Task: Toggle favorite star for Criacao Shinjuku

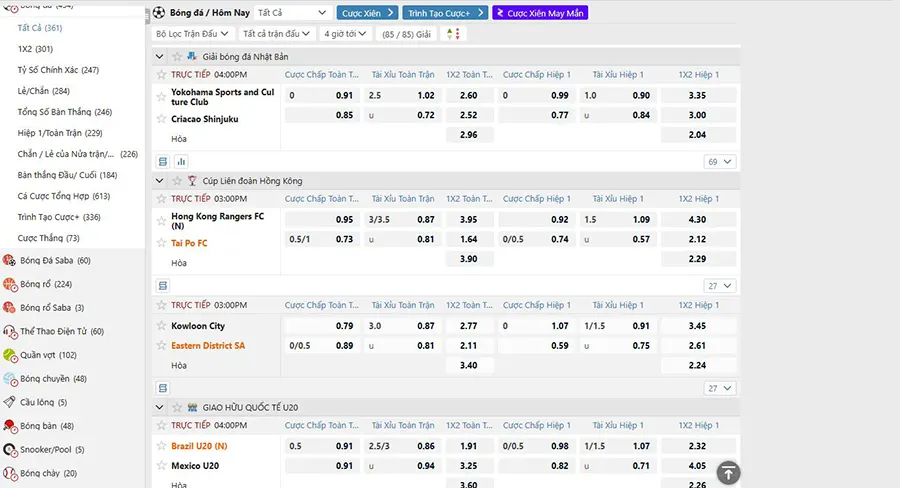Action: click(161, 119)
